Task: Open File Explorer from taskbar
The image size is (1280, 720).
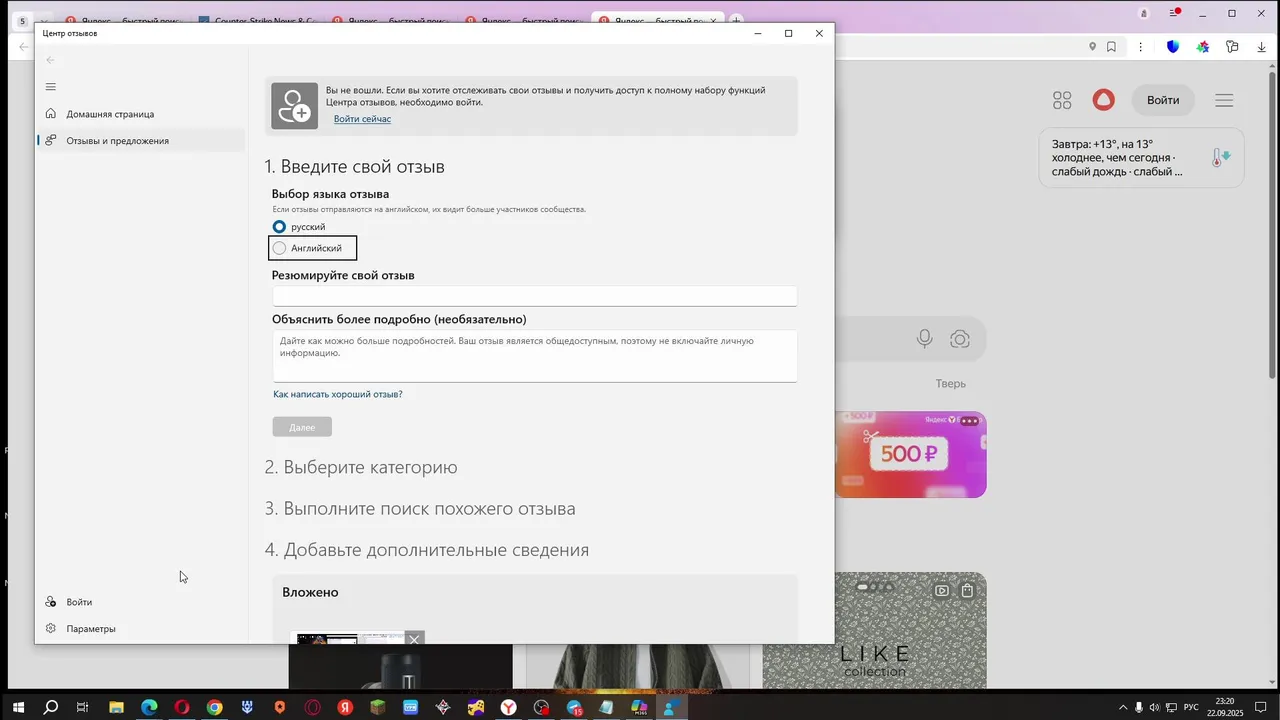Action: (116, 707)
